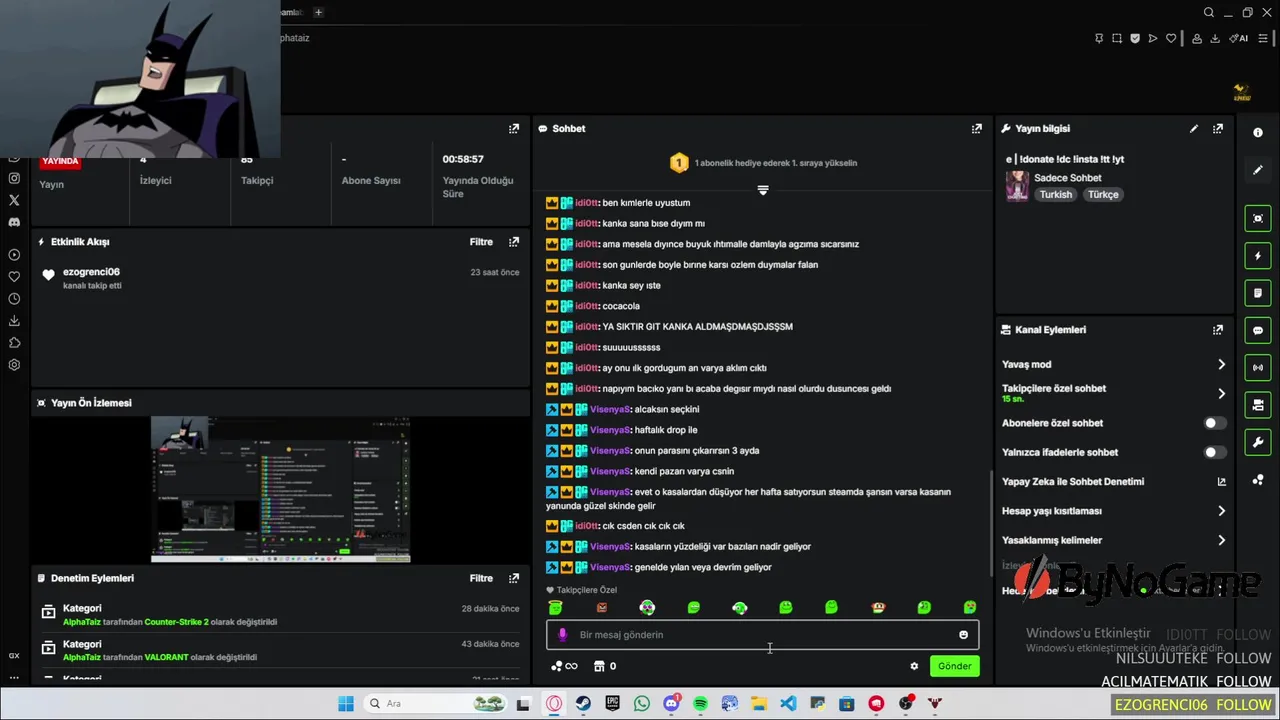Open Steam from the taskbar

(x=583, y=703)
